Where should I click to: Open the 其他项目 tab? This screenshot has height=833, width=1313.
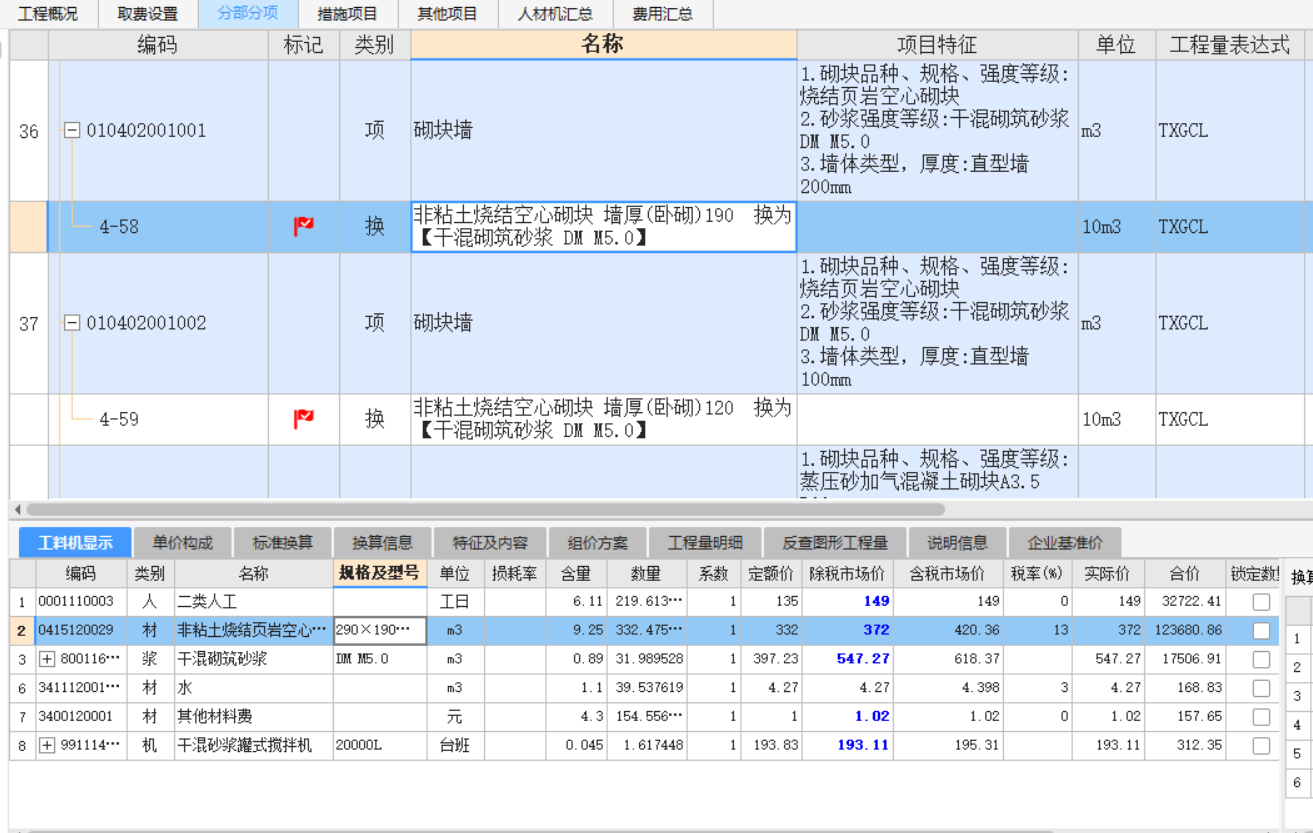point(447,14)
